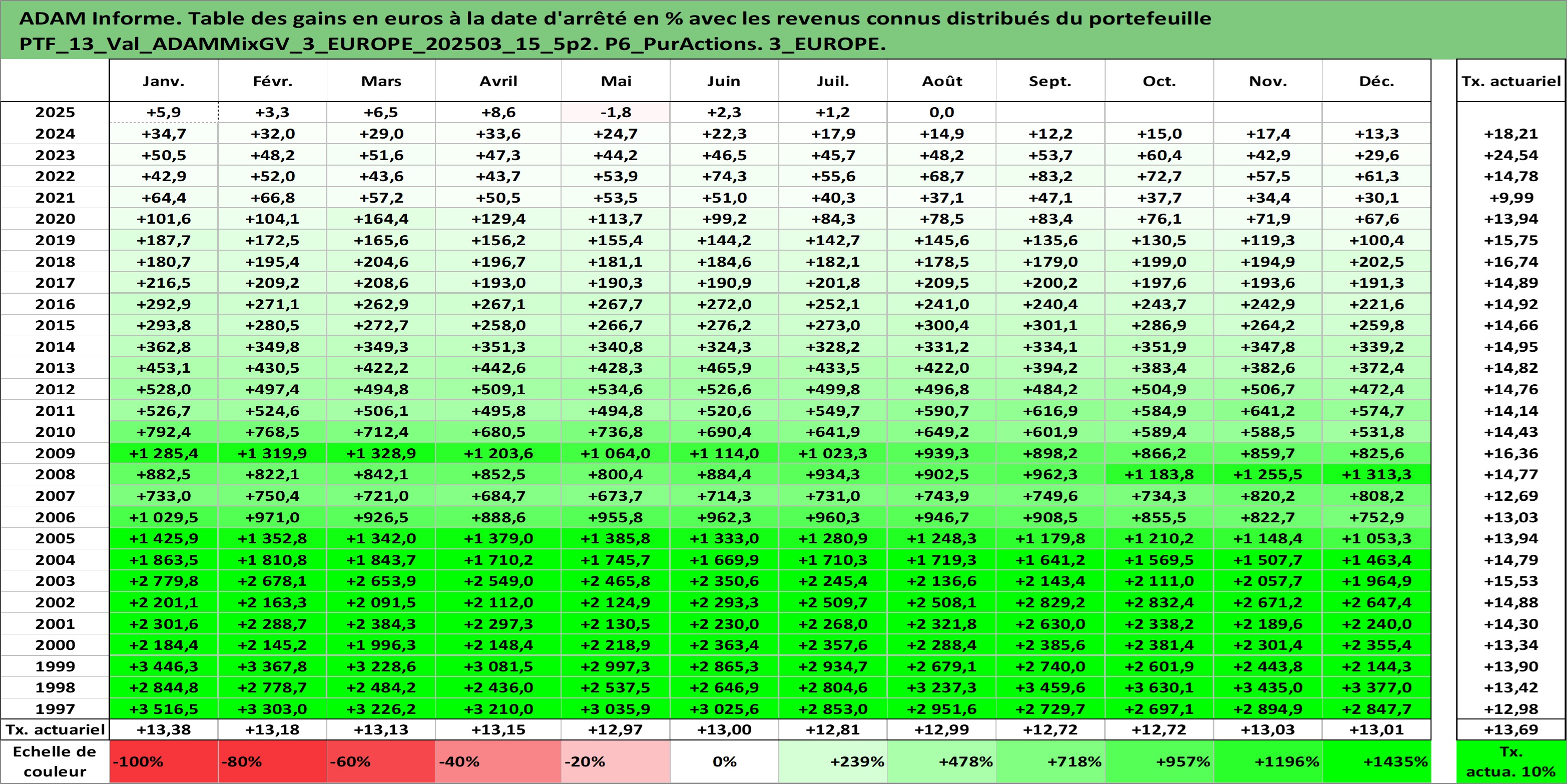Click cell +300,4 for 2015 Août
The width and height of the screenshot is (1567, 784).
(x=942, y=325)
